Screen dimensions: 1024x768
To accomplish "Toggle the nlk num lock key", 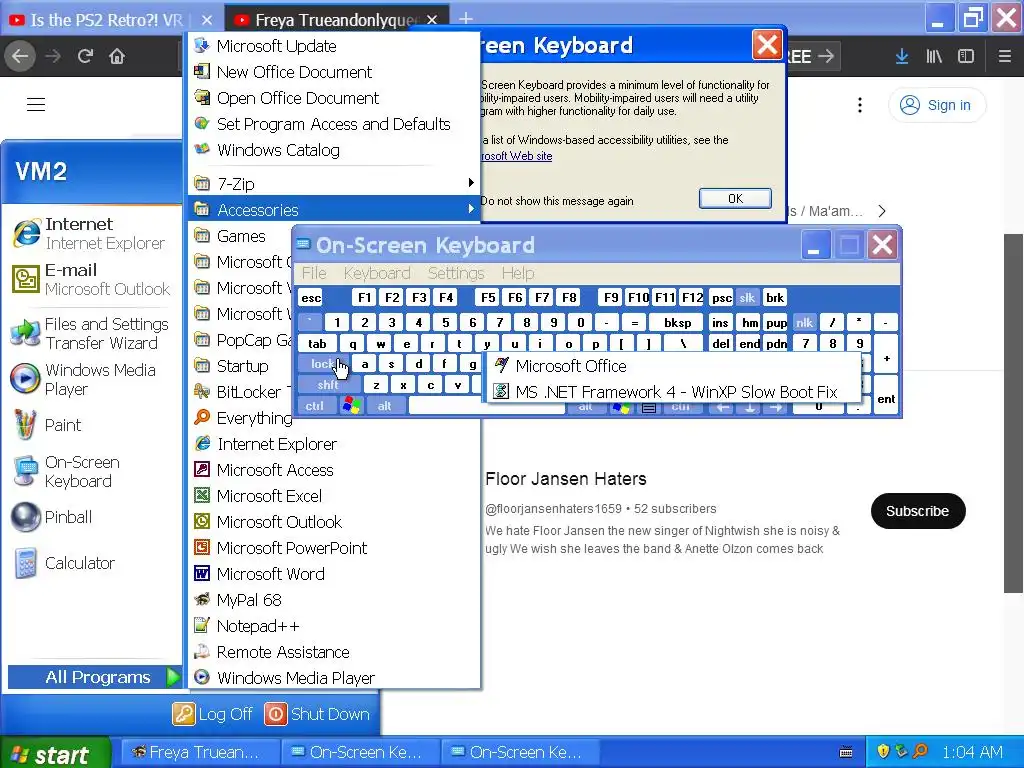I will click(804, 323).
